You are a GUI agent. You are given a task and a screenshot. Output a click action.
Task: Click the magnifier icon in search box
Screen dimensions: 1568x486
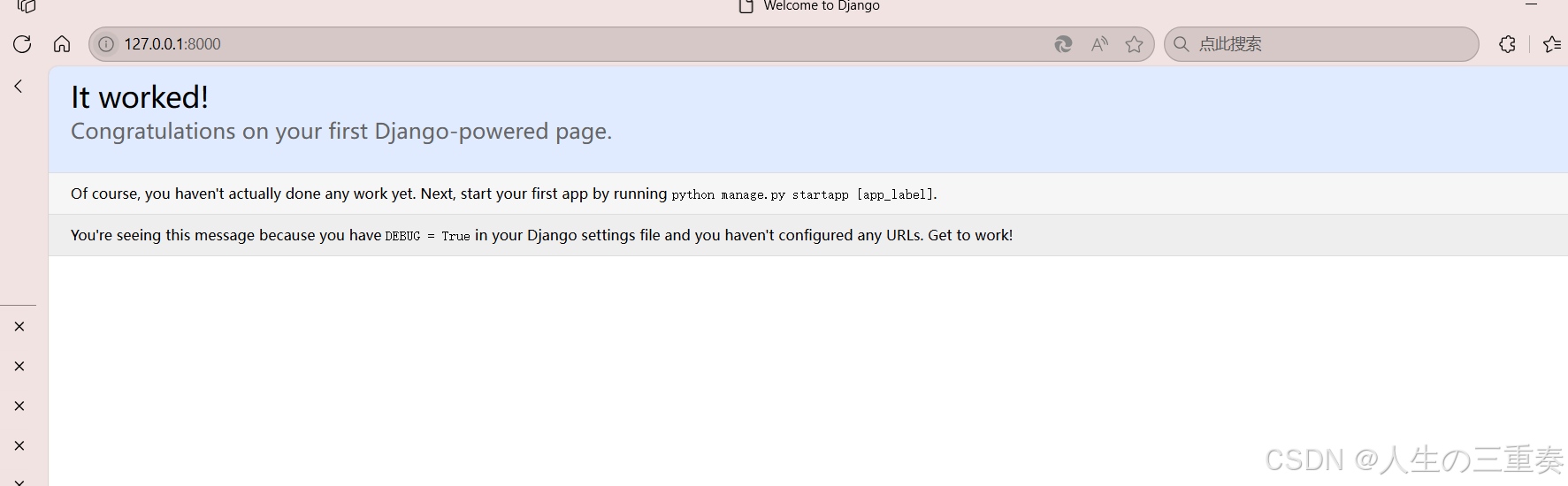[x=1182, y=44]
